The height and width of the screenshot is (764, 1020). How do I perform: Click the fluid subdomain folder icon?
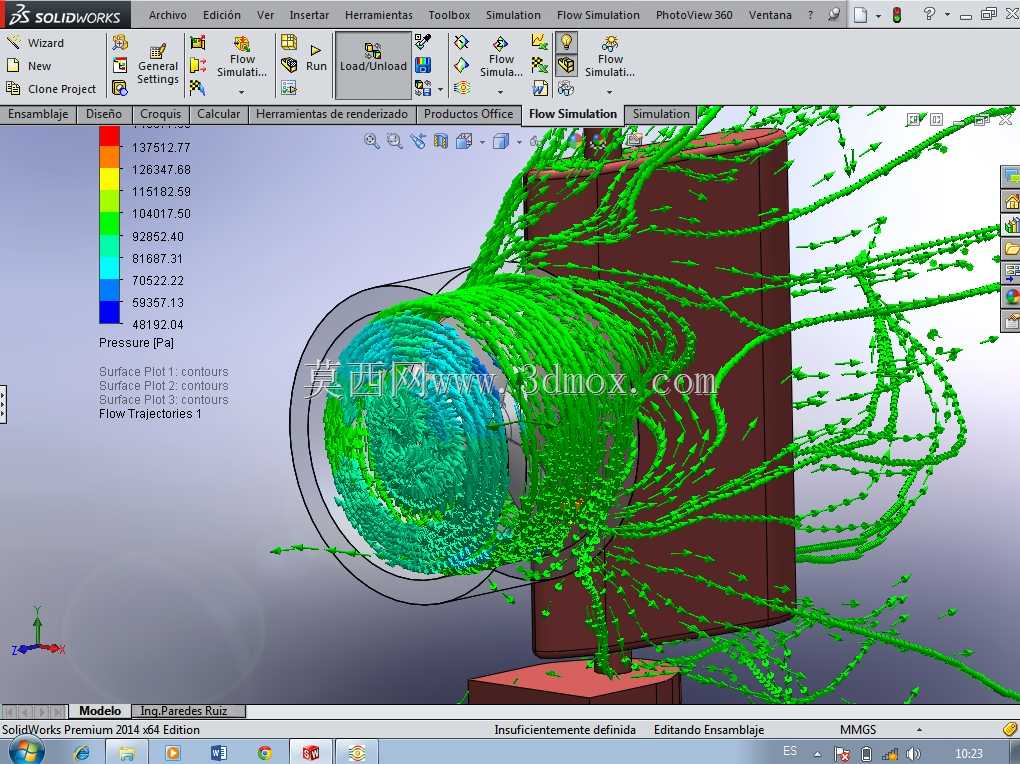(x=198, y=65)
